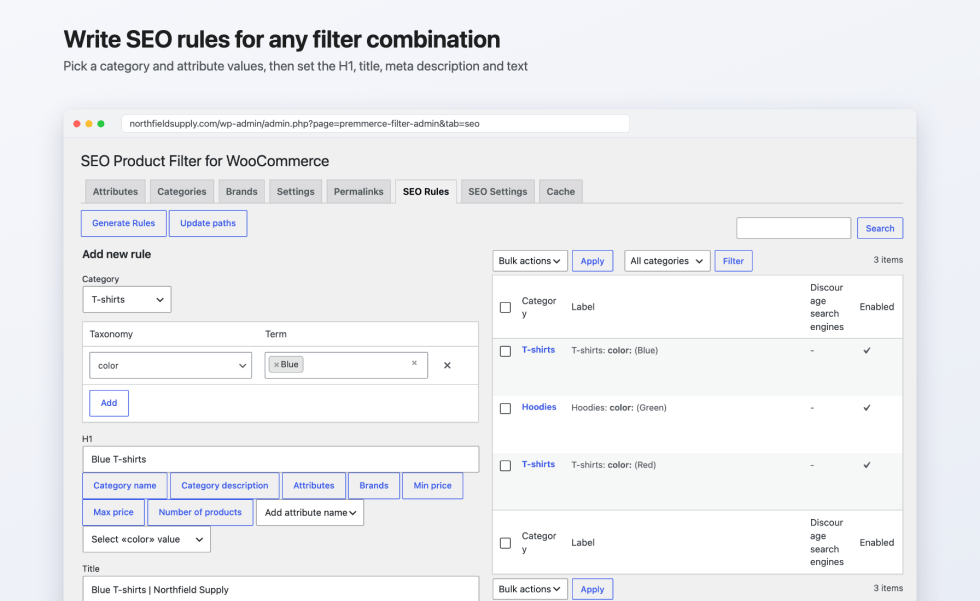Viewport: 980px width, 601px height.
Task: Tick the Hoodies color (Green) rule checkbox
Action: (x=505, y=409)
